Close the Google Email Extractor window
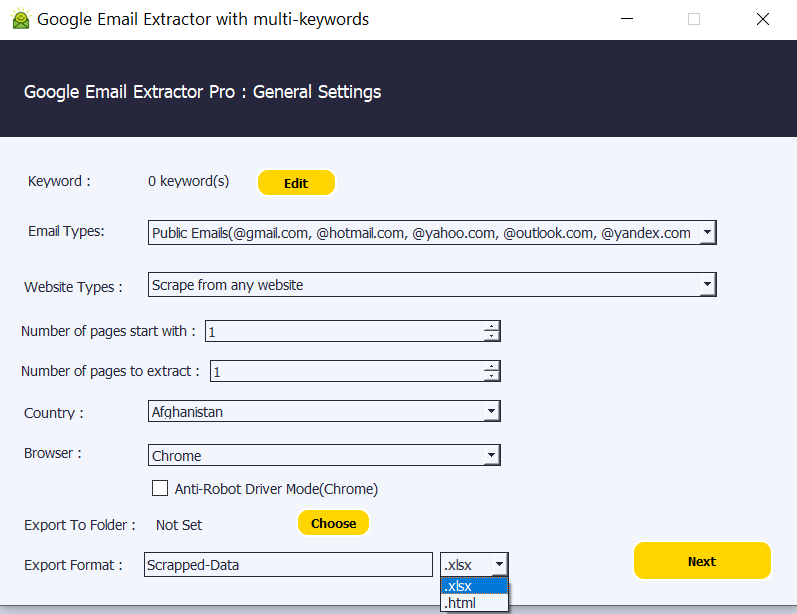This screenshot has height=614, width=797. (x=762, y=19)
